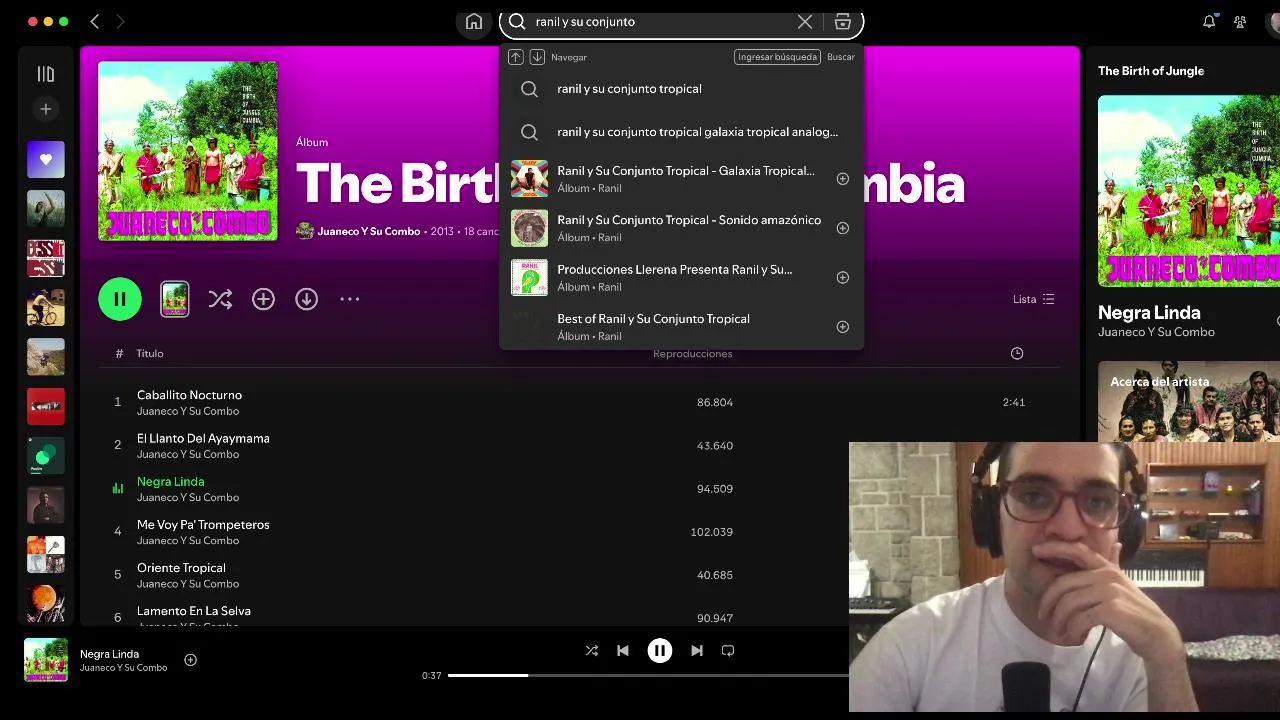Select suggestion 'galaxia tropical analog...'
Image resolution: width=1280 pixels, height=720 pixels.
click(681, 132)
